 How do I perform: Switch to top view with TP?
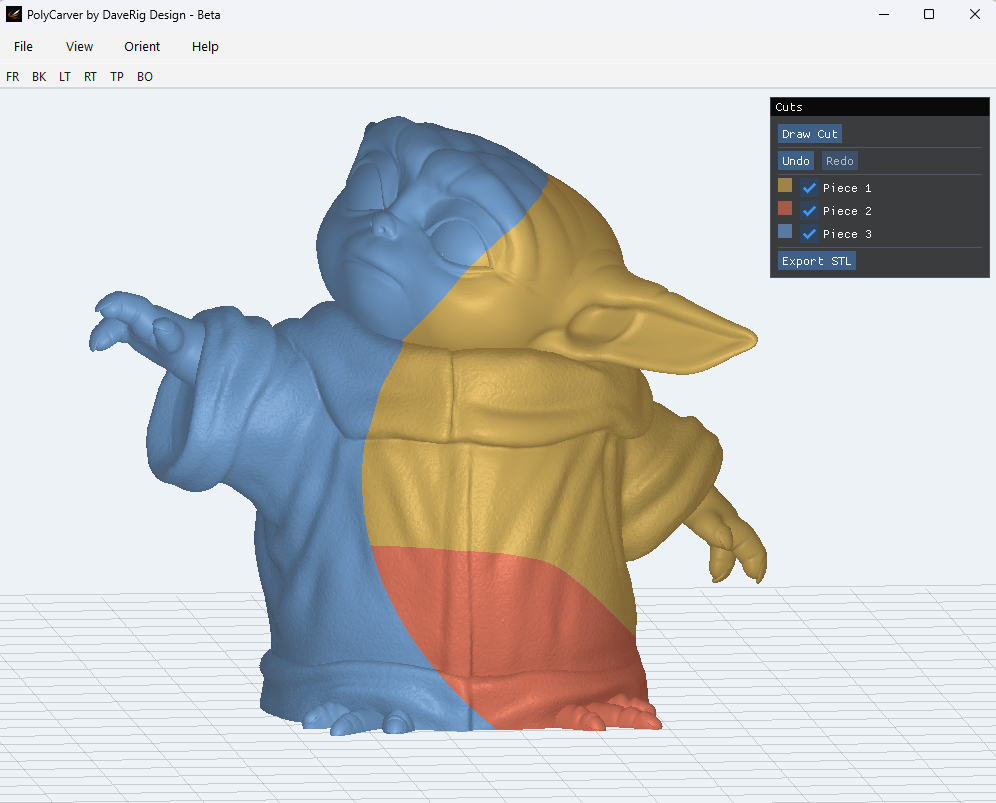click(x=117, y=77)
